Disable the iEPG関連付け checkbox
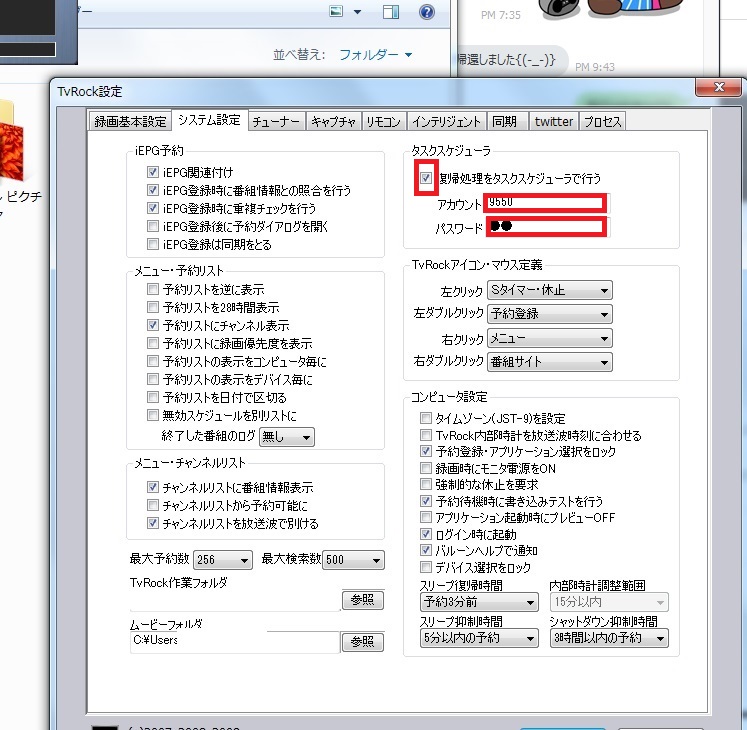This screenshot has height=730, width=747. coord(152,172)
